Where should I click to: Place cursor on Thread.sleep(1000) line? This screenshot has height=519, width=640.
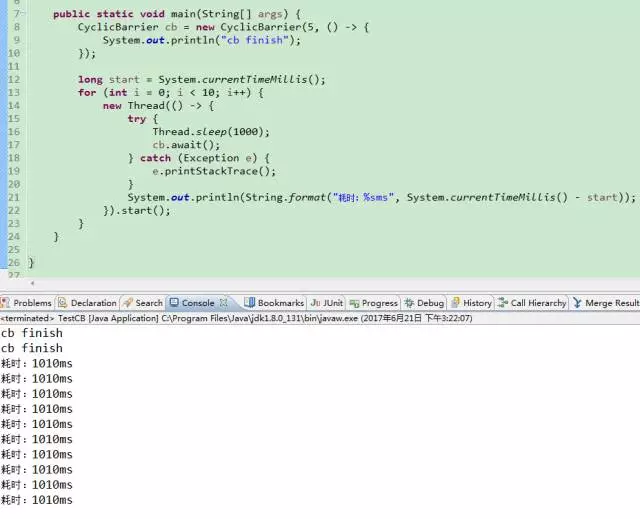(211, 132)
